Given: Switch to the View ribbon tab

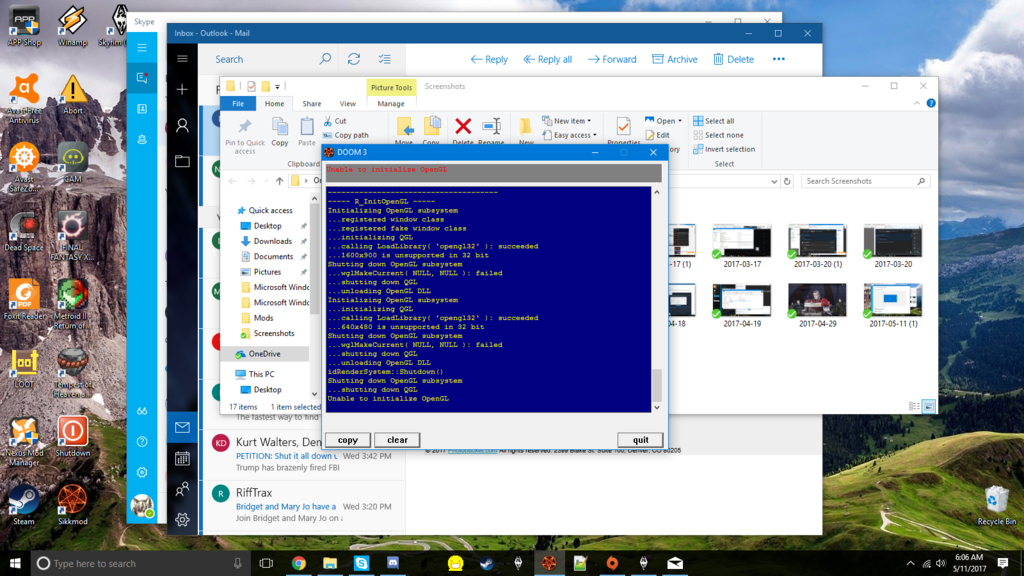Looking at the screenshot, I should coord(347,104).
